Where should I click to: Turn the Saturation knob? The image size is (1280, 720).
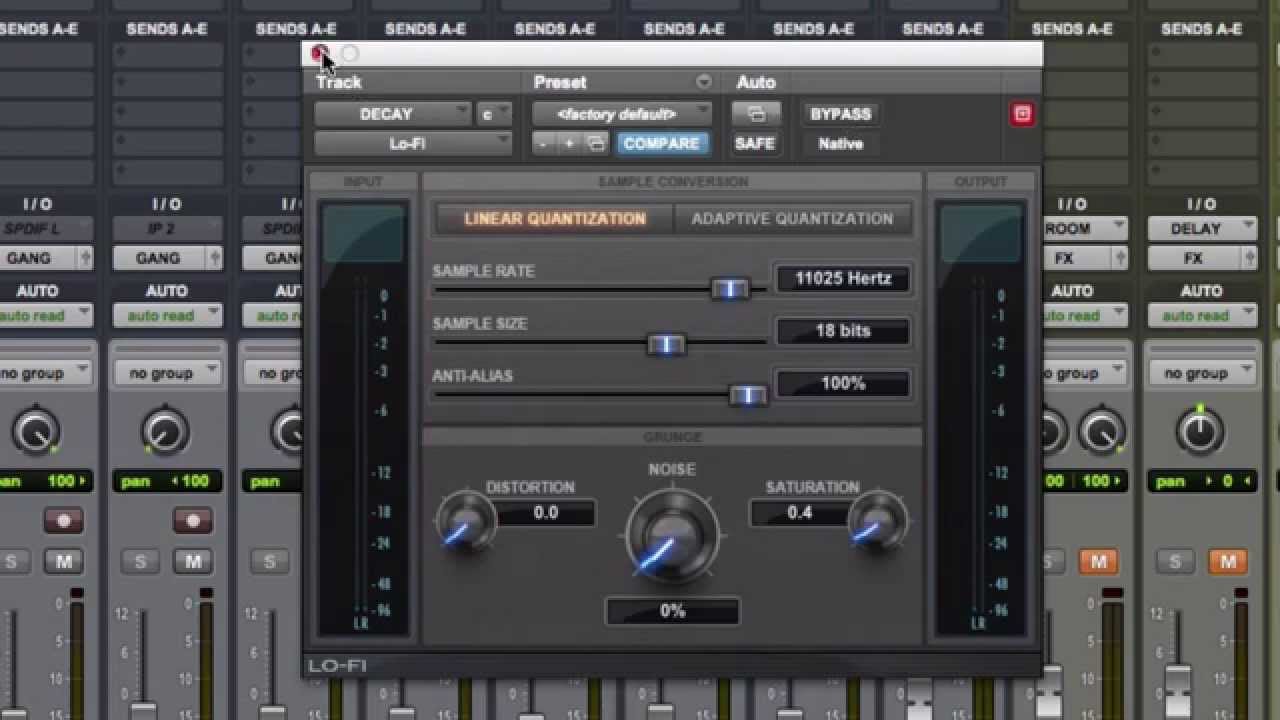878,522
